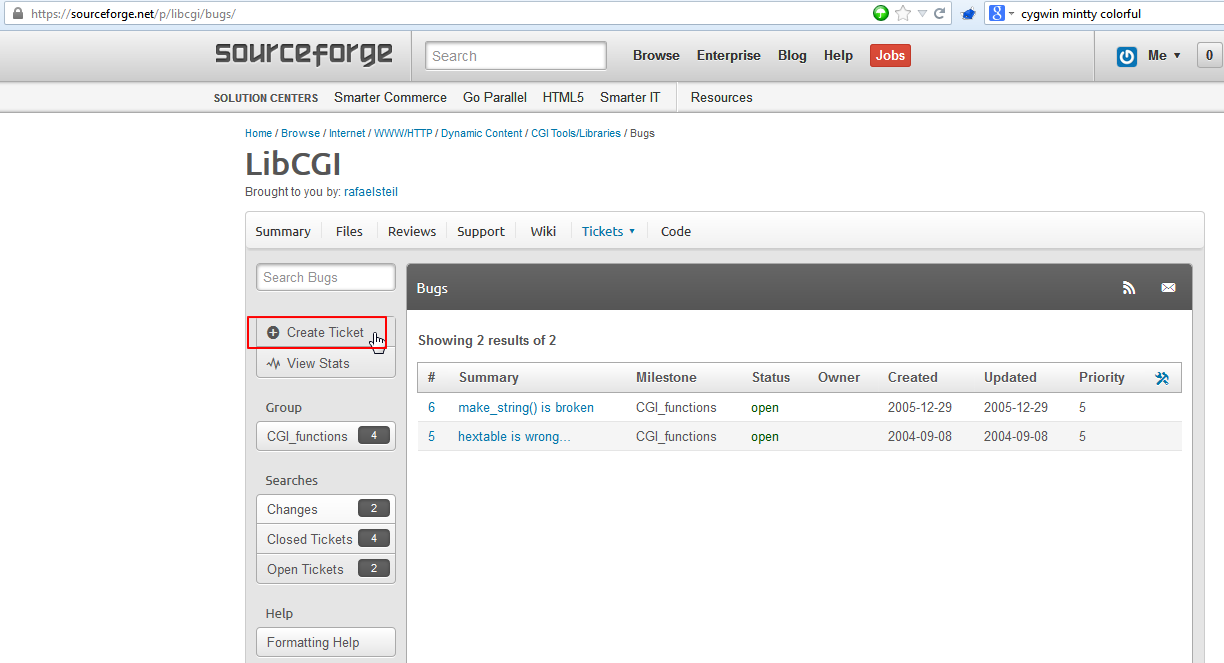Filter by CGI_functions group
Image resolution: width=1224 pixels, height=663 pixels.
click(326, 436)
